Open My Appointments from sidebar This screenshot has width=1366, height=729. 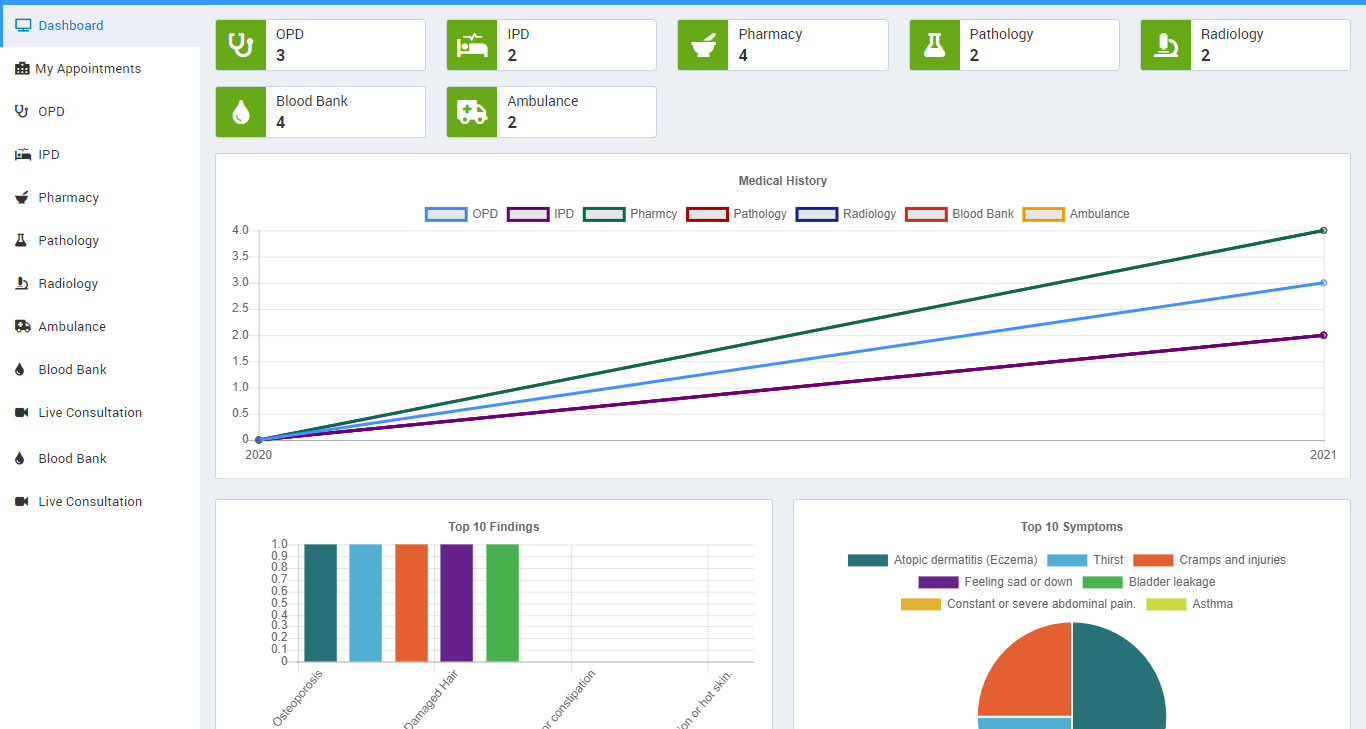click(88, 69)
